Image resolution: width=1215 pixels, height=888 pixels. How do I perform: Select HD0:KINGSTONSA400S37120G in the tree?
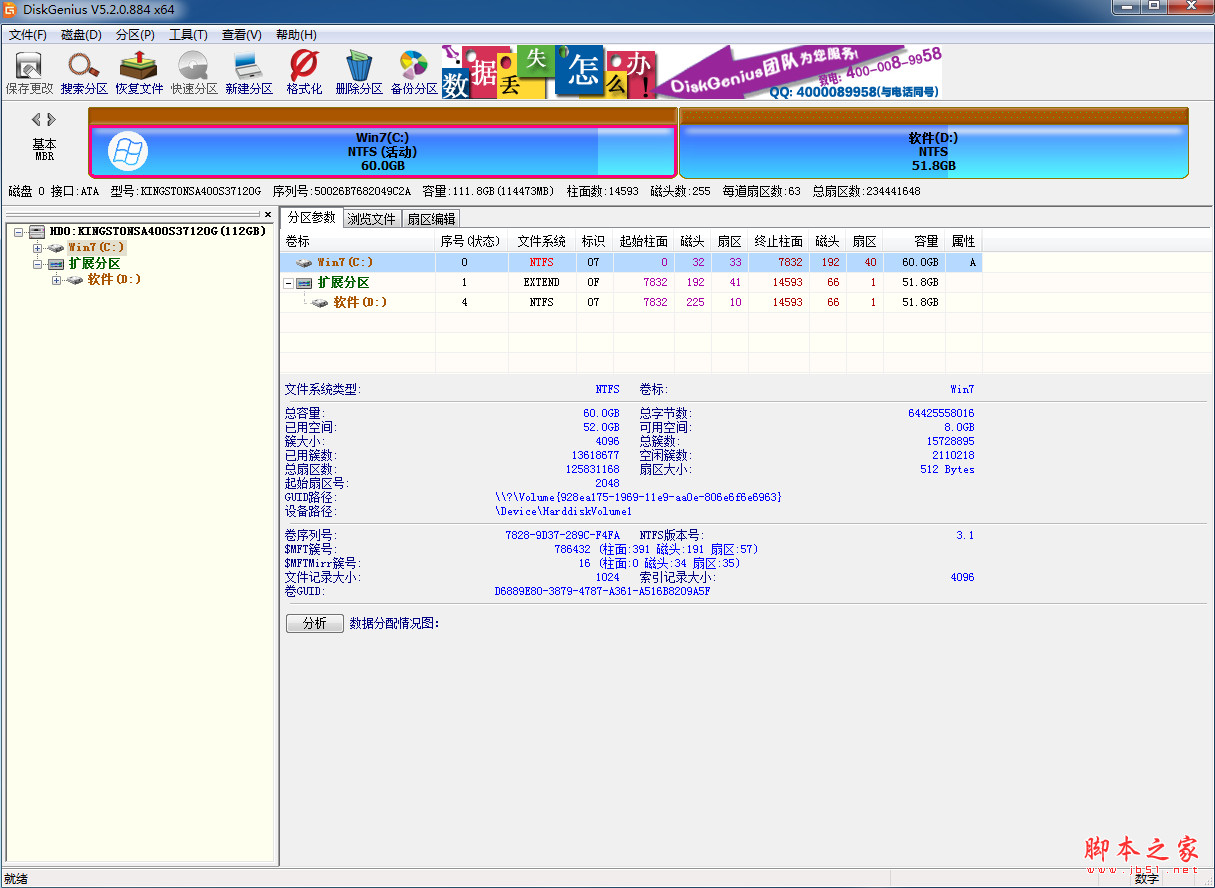[x=158, y=231]
